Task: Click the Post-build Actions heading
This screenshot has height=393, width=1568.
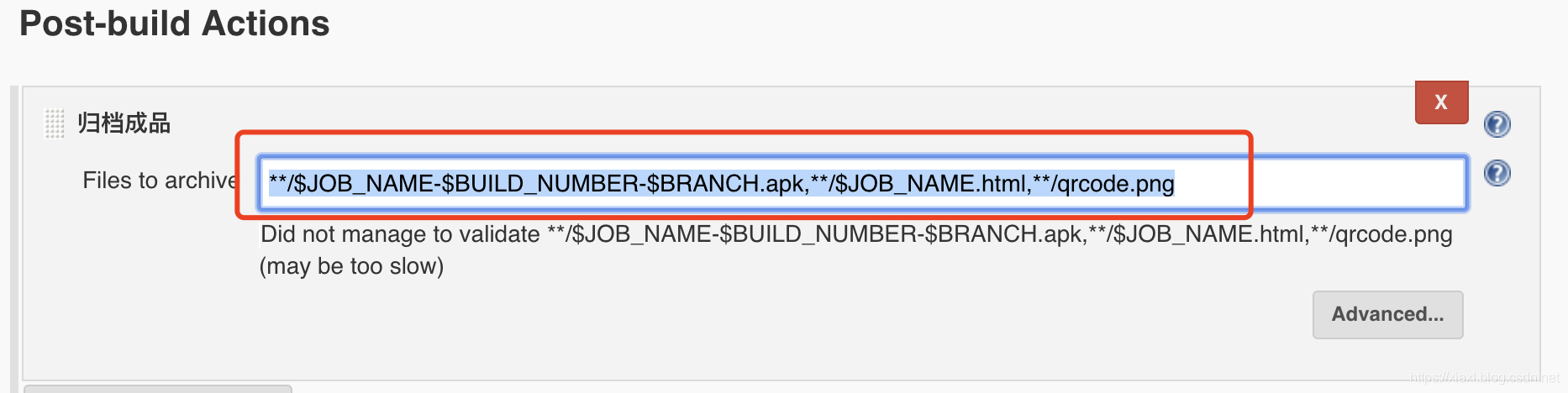Action: point(175,24)
